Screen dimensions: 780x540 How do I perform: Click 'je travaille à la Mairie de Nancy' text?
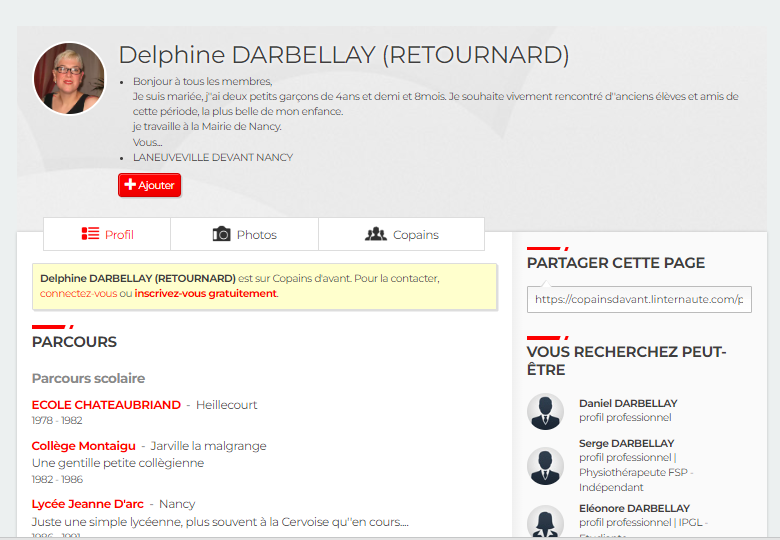pos(207,126)
